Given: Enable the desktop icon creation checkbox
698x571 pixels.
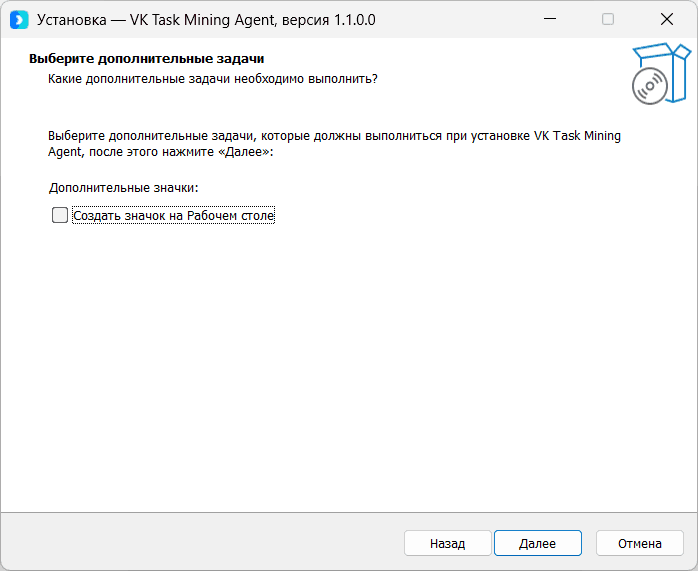Looking at the screenshot, I should (x=60, y=215).
